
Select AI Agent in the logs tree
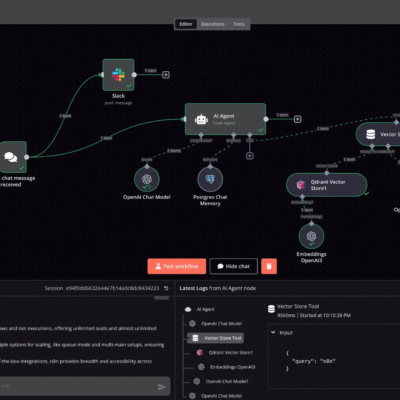[x=205, y=309]
